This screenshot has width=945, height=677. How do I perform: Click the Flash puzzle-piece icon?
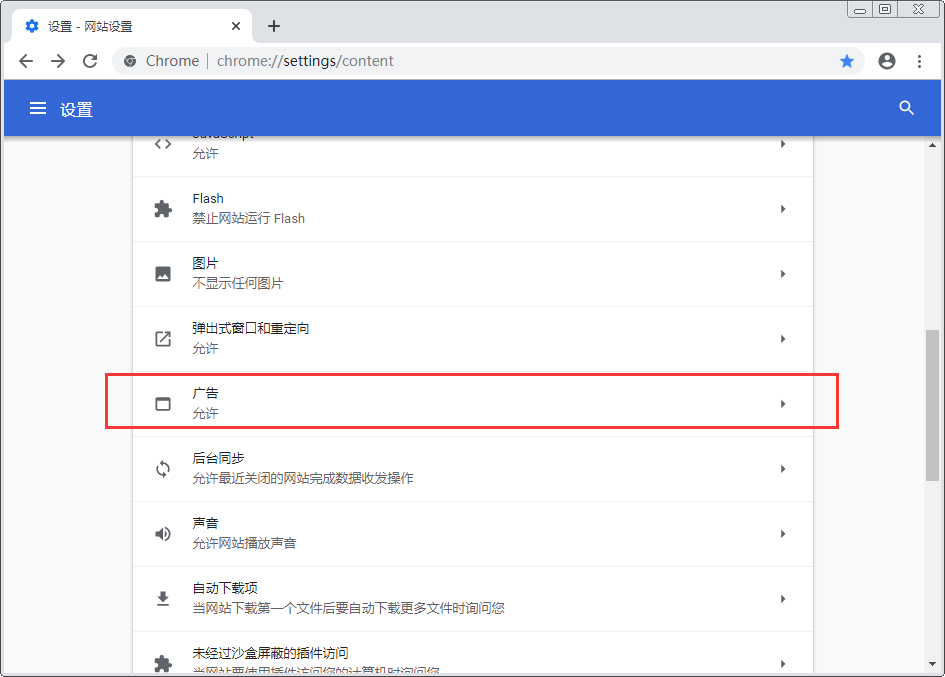pyautogui.click(x=163, y=208)
